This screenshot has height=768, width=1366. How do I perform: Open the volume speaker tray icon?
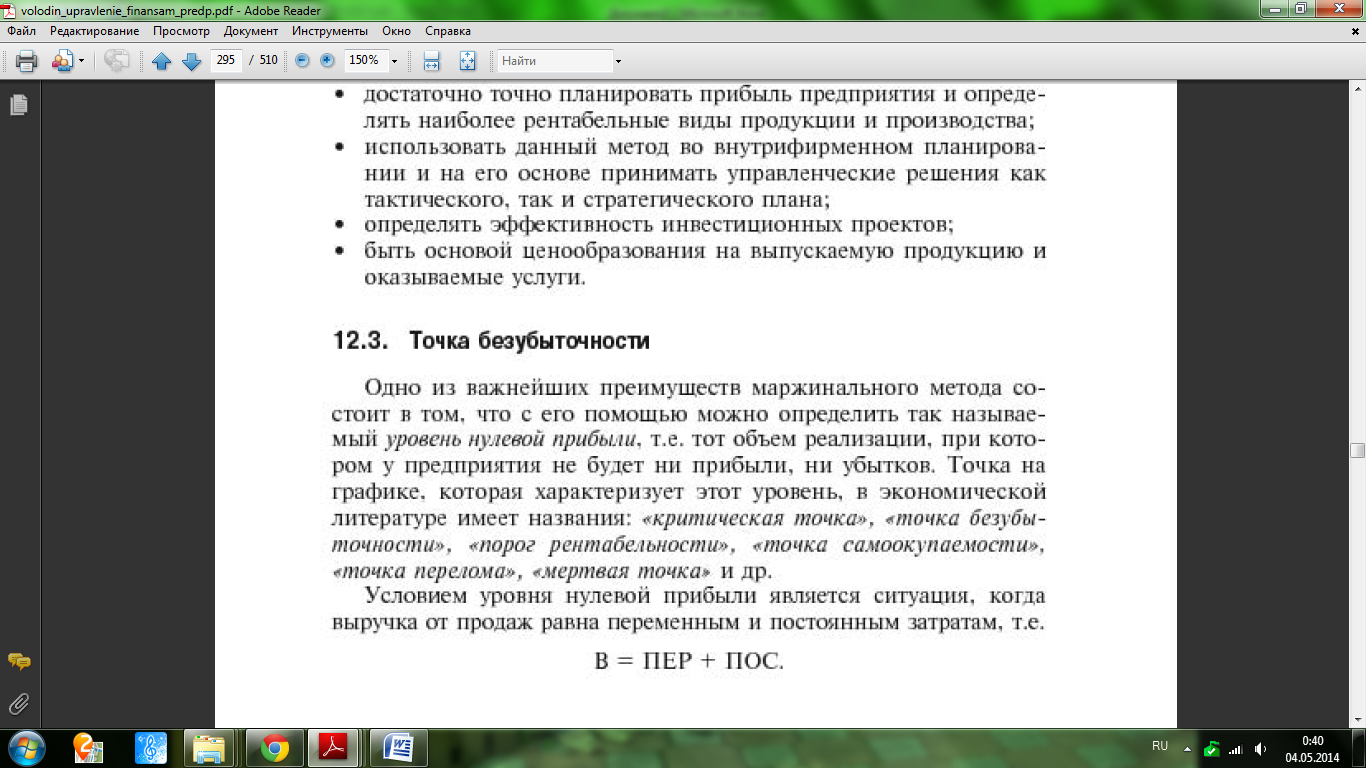click(x=1260, y=748)
